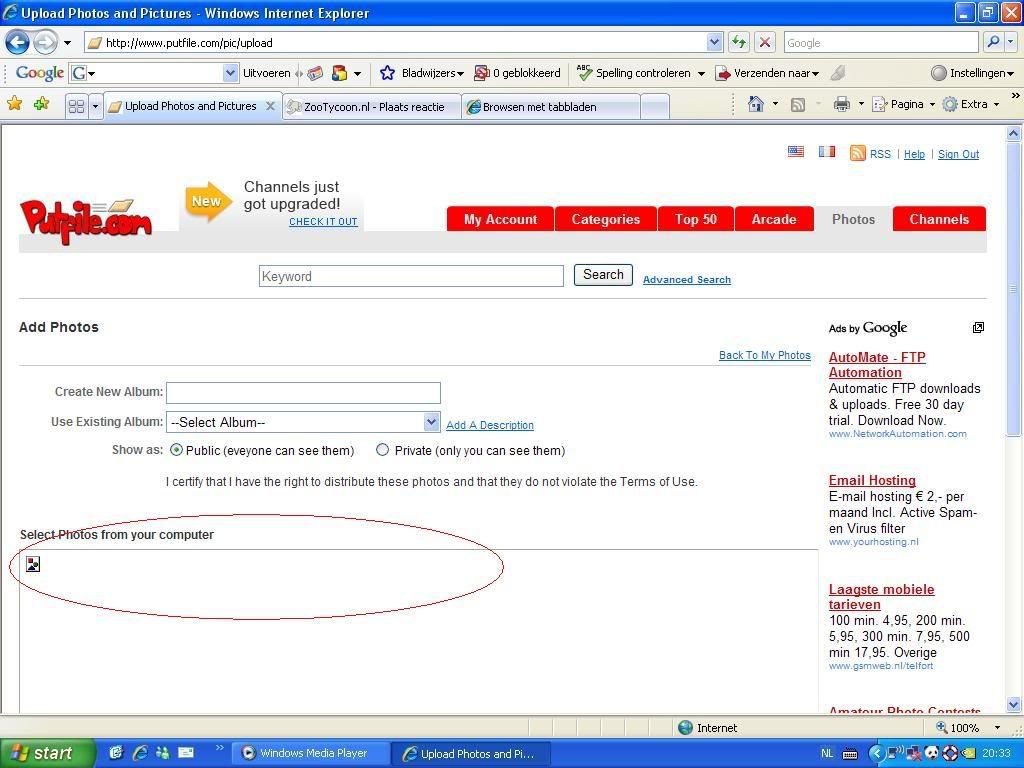Select the Private visibility radio button
Image resolution: width=1024 pixels, height=768 pixels.
tap(382, 450)
